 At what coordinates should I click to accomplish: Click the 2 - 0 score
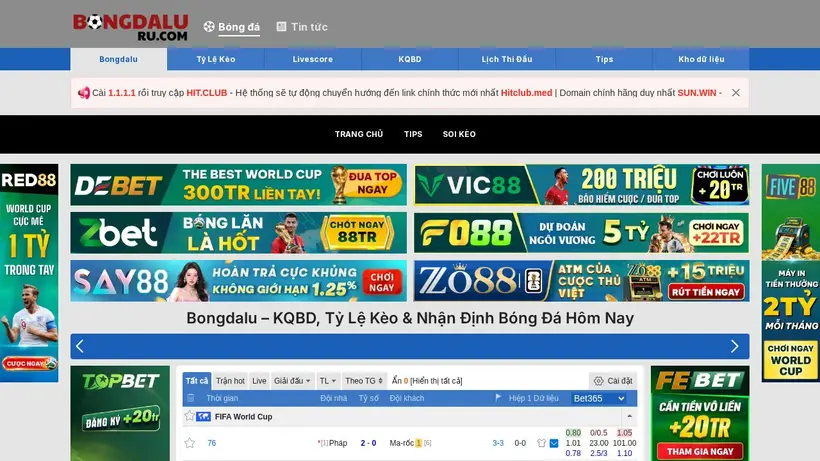(x=368, y=443)
